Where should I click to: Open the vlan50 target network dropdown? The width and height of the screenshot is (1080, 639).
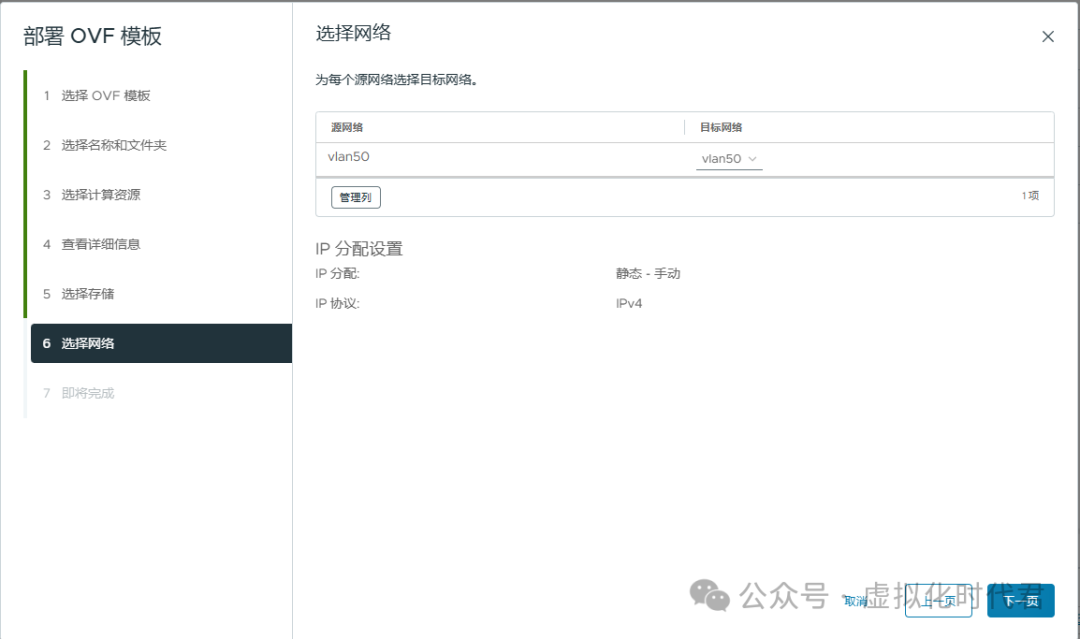click(x=728, y=158)
